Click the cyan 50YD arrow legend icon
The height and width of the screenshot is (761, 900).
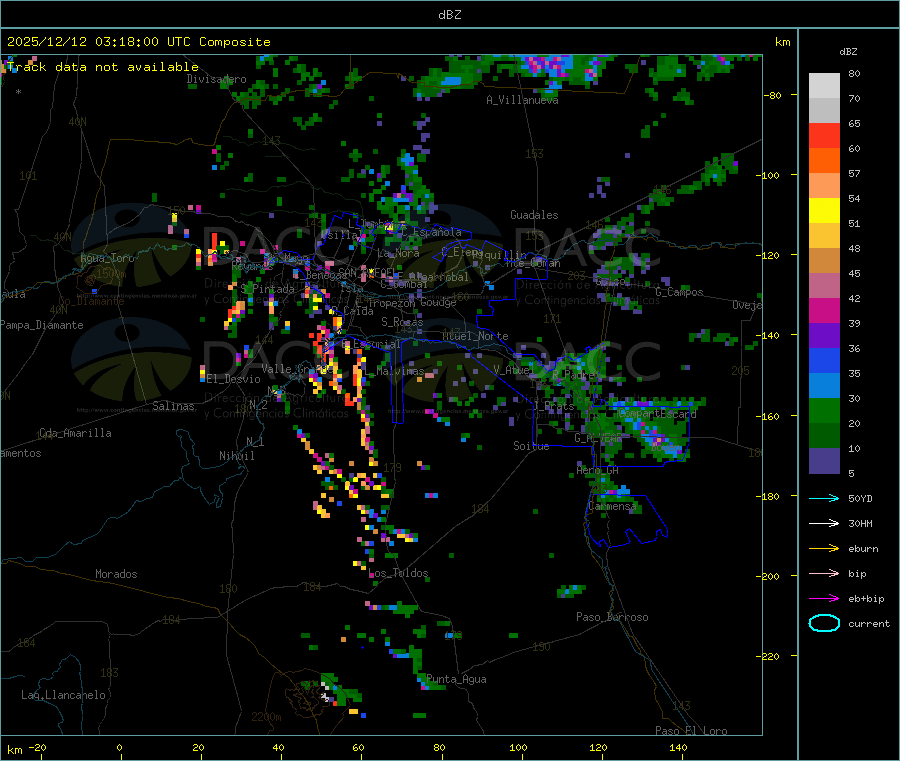coord(824,498)
